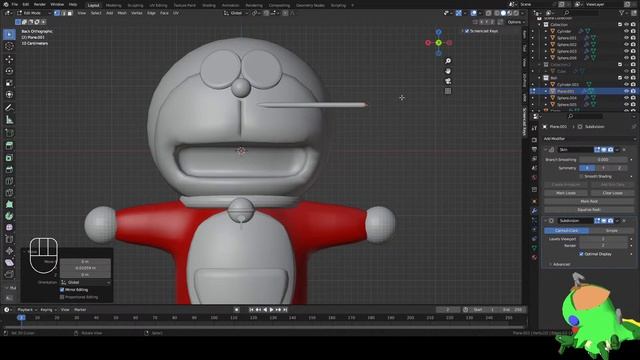Screen dimensions: 640x360
Task: Select the Select Box tool
Action: 9,34
